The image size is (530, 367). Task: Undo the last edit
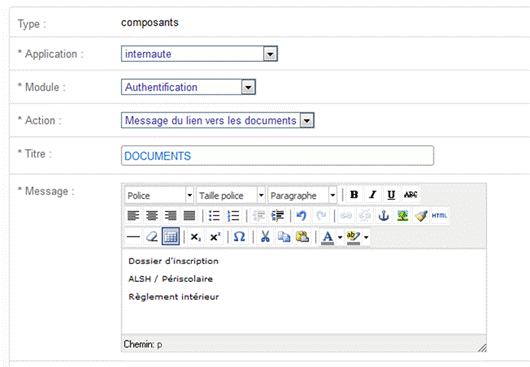click(x=301, y=216)
